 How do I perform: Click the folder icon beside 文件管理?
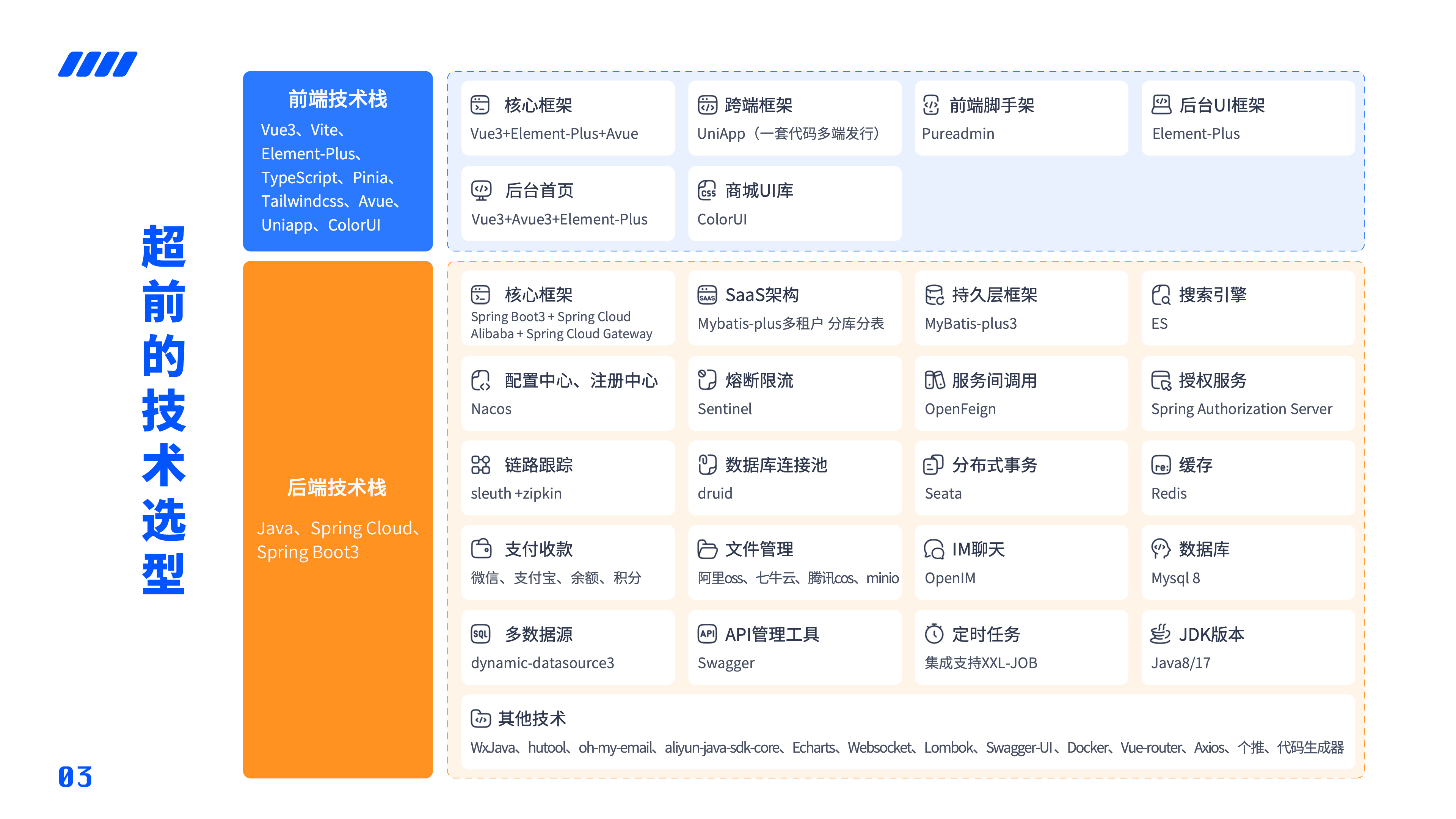(707, 549)
